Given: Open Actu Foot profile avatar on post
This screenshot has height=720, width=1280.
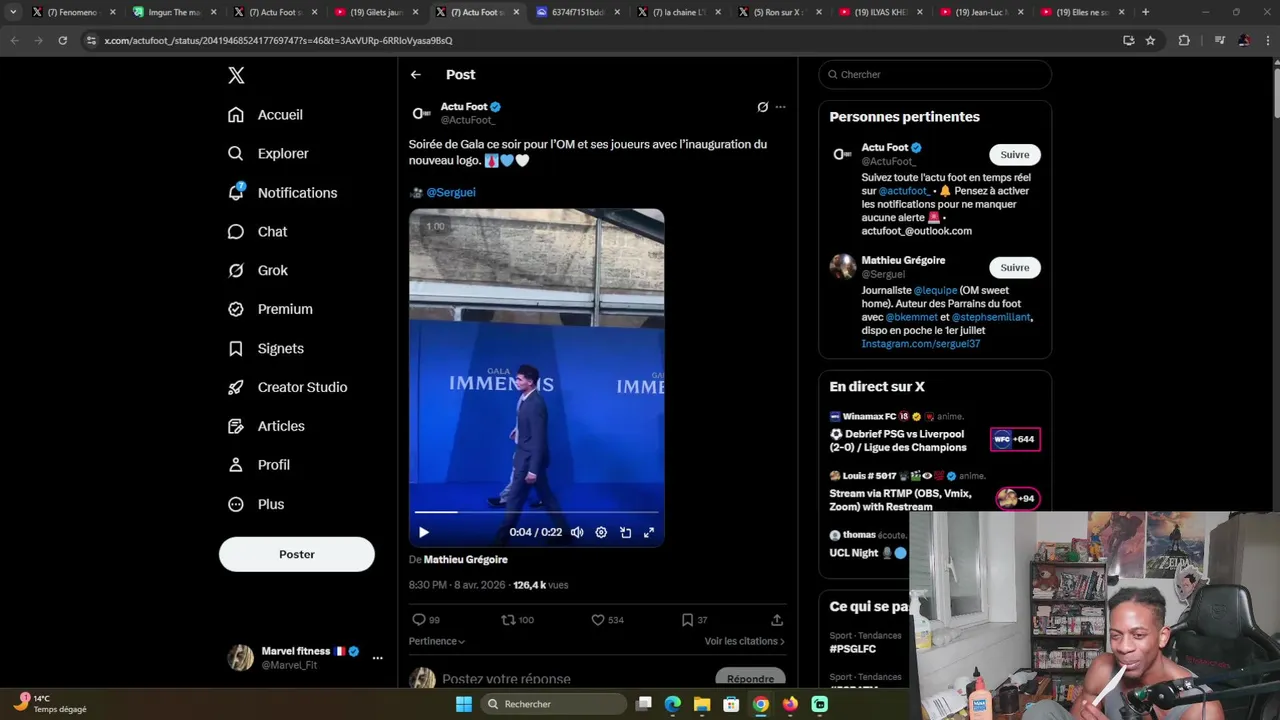Looking at the screenshot, I should pos(422,113).
